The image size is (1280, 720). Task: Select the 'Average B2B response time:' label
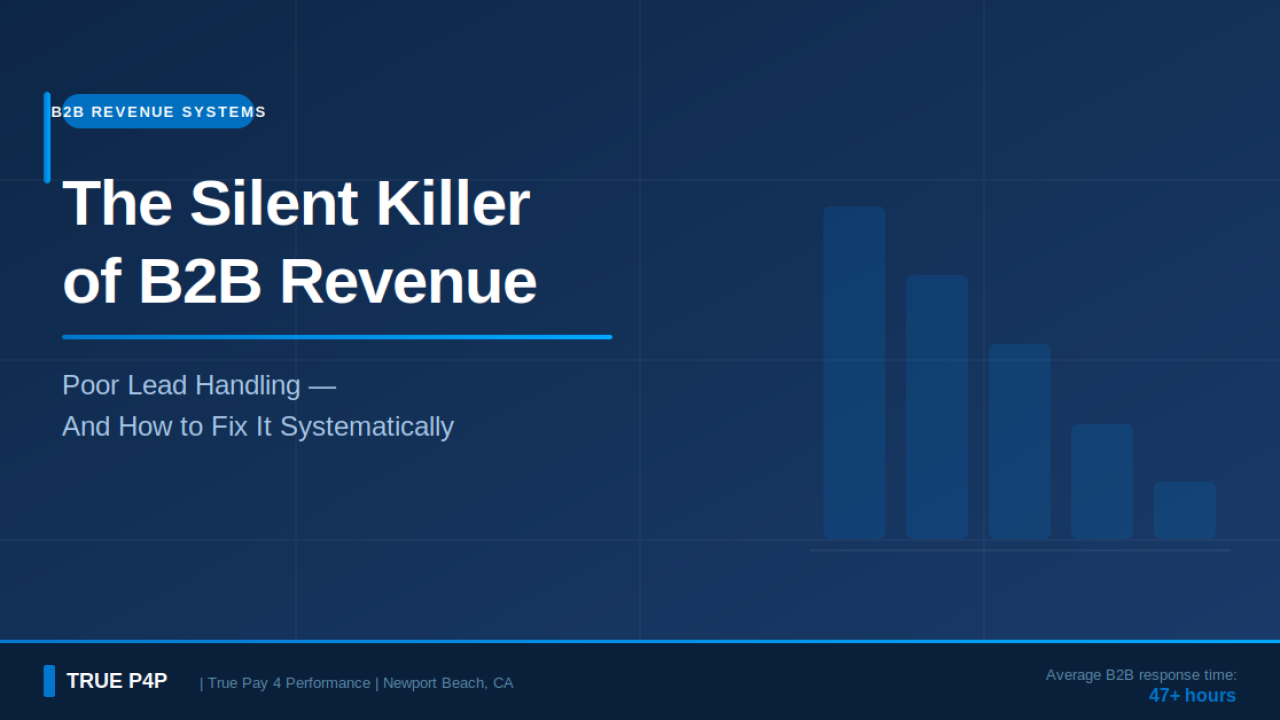[x=1141, y=675]
